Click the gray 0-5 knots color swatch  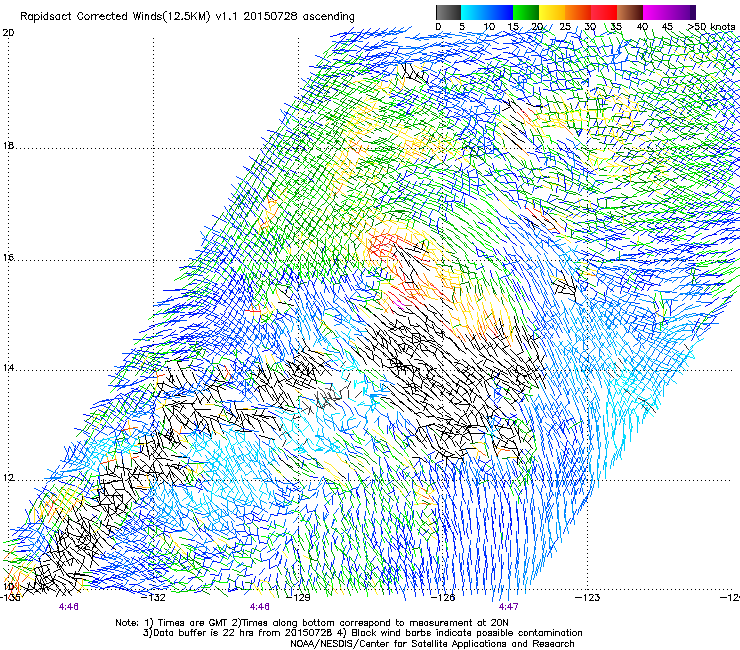tap(448, 12)
